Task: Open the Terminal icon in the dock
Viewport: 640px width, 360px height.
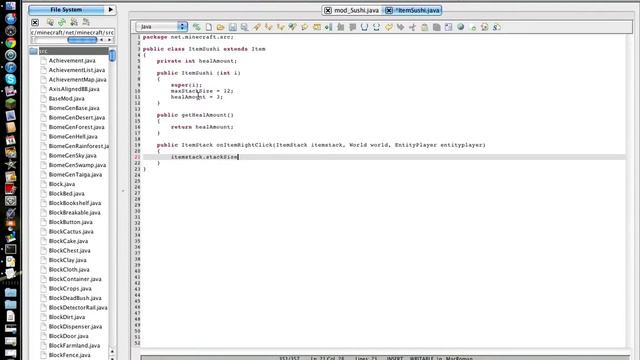Action: click(x=11, y=249)
